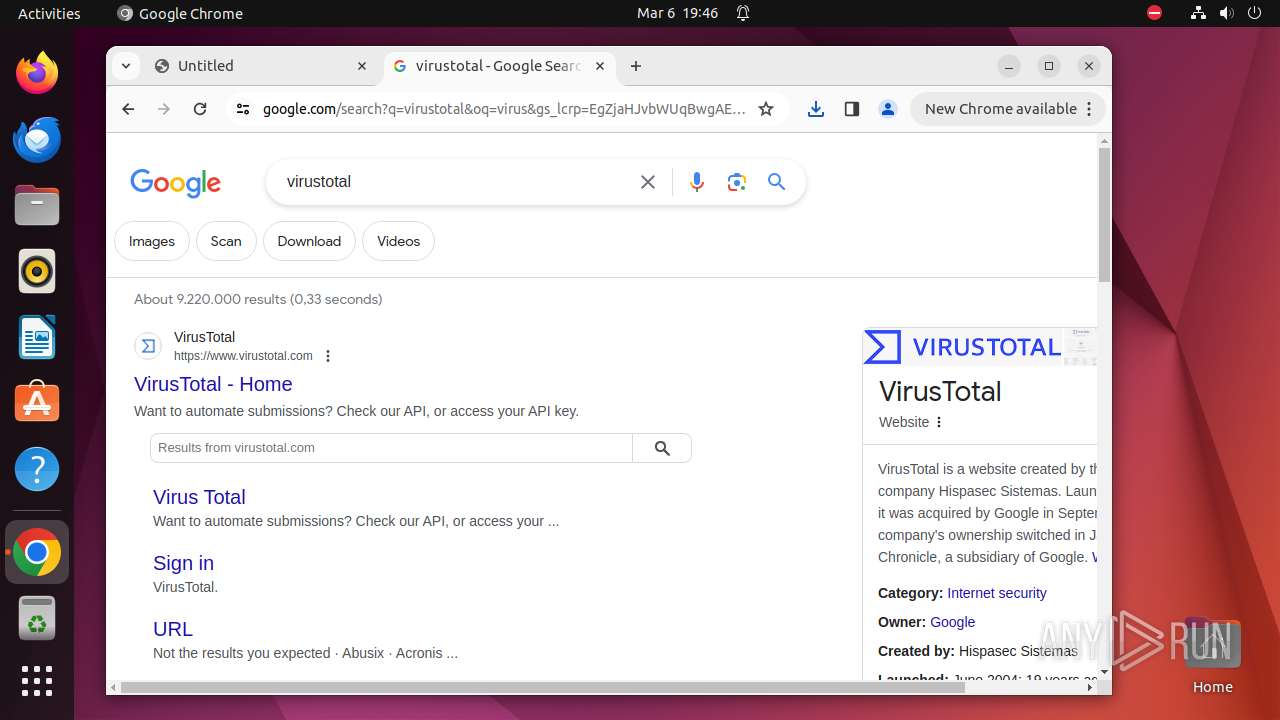The image size is (1280, 720).
Task: Search by image with Google Lens
Action: point(737,182)
